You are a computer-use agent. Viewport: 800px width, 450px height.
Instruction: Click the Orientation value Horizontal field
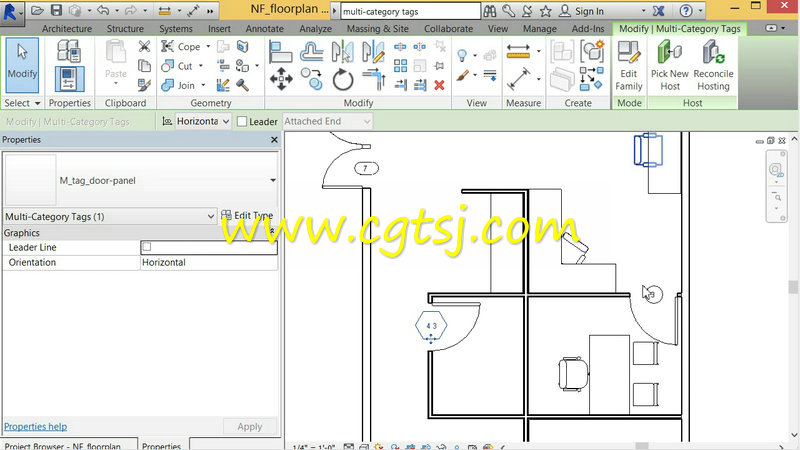pos(209,262)
